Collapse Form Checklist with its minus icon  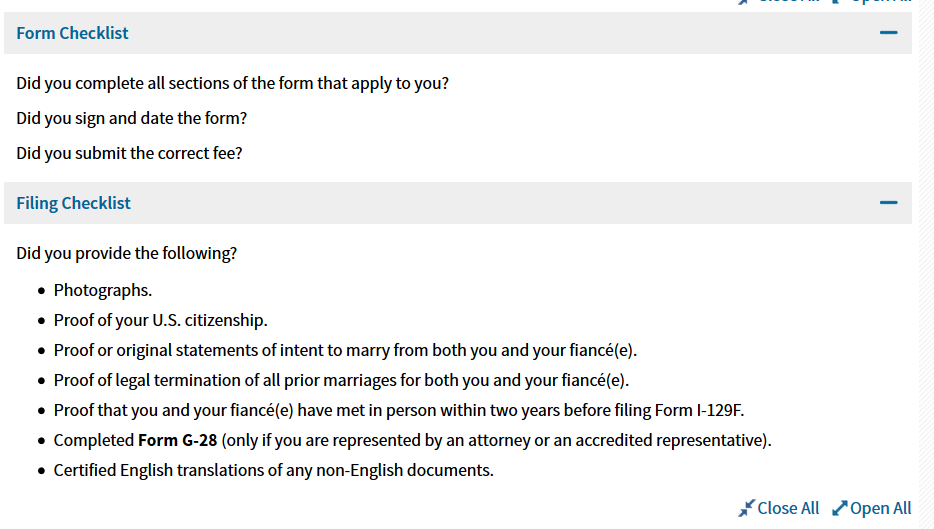point(888,33)
